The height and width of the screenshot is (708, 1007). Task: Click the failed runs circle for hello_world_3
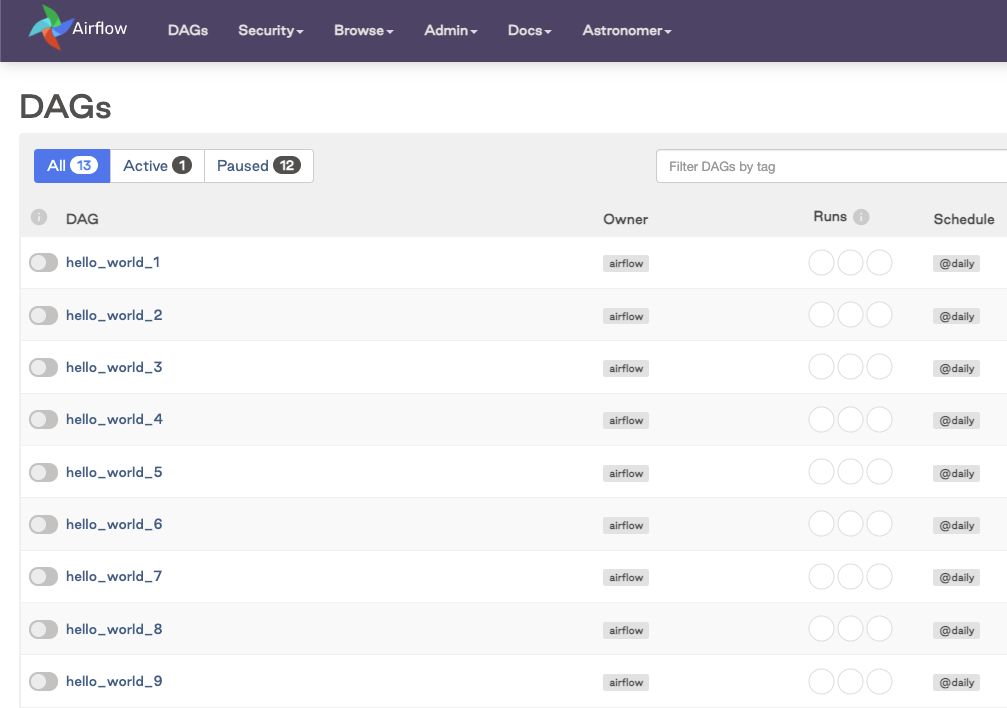pos(880,366)
